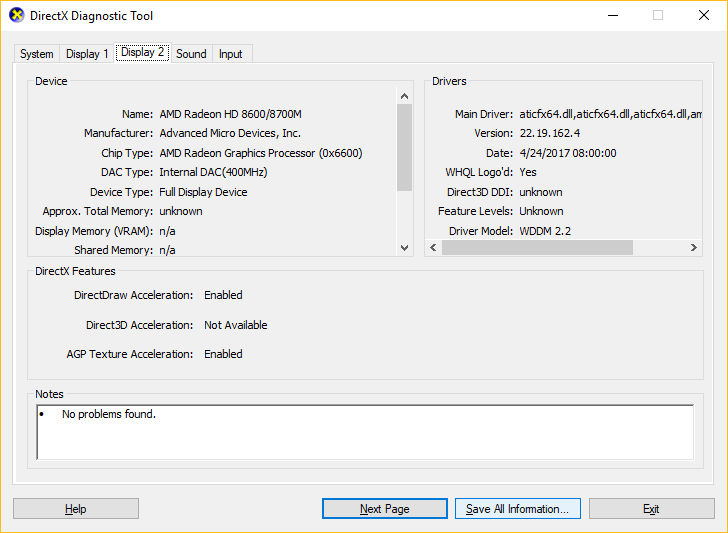Click DirectDraw Acceleration Enabled value
This screenshot has width=728, height=533.
(x=223, y=295)
